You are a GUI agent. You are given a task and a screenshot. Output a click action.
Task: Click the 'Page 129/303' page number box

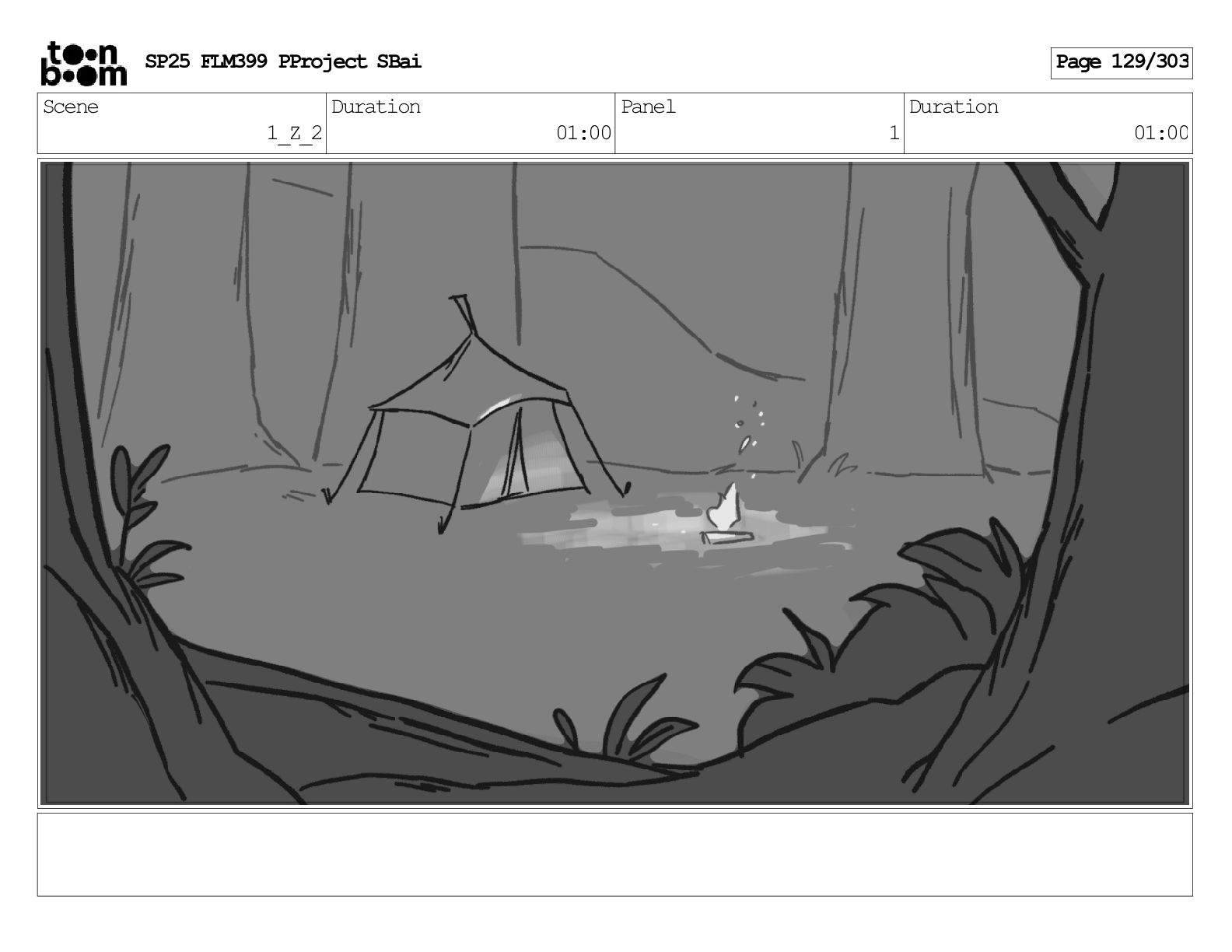pos(1122,62)
